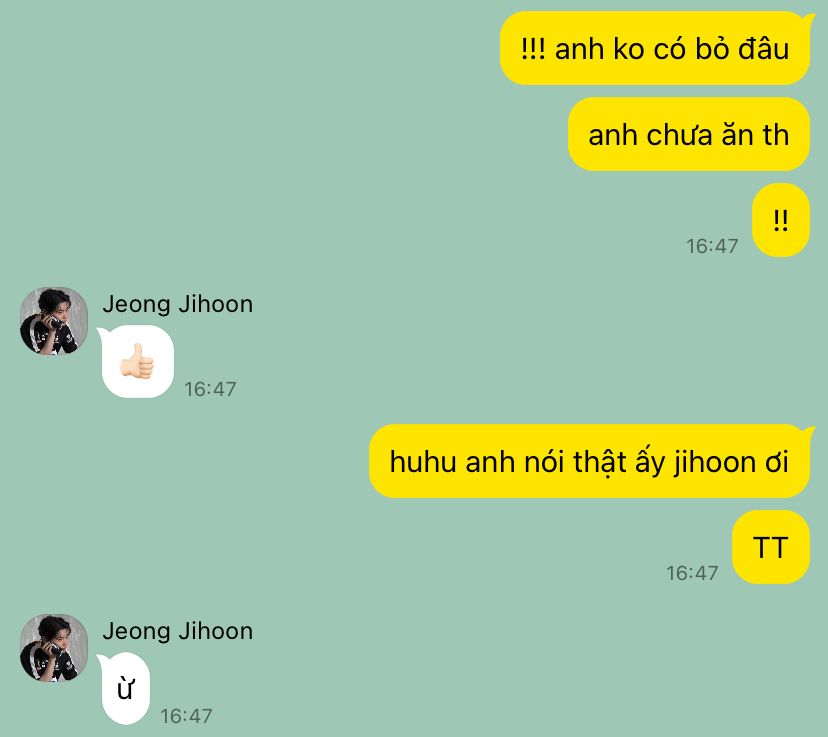This screenshot has height=737, width=828.
Task: Click the upper 'Jeong Jihoon' sender name
Action: tap(177, 304)
